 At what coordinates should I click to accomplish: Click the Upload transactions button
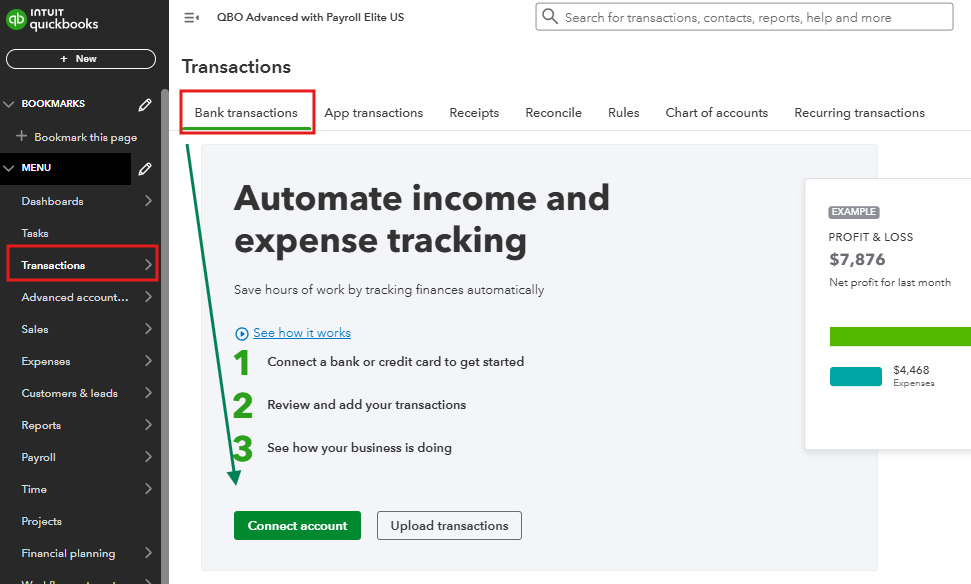coord(450,525)
